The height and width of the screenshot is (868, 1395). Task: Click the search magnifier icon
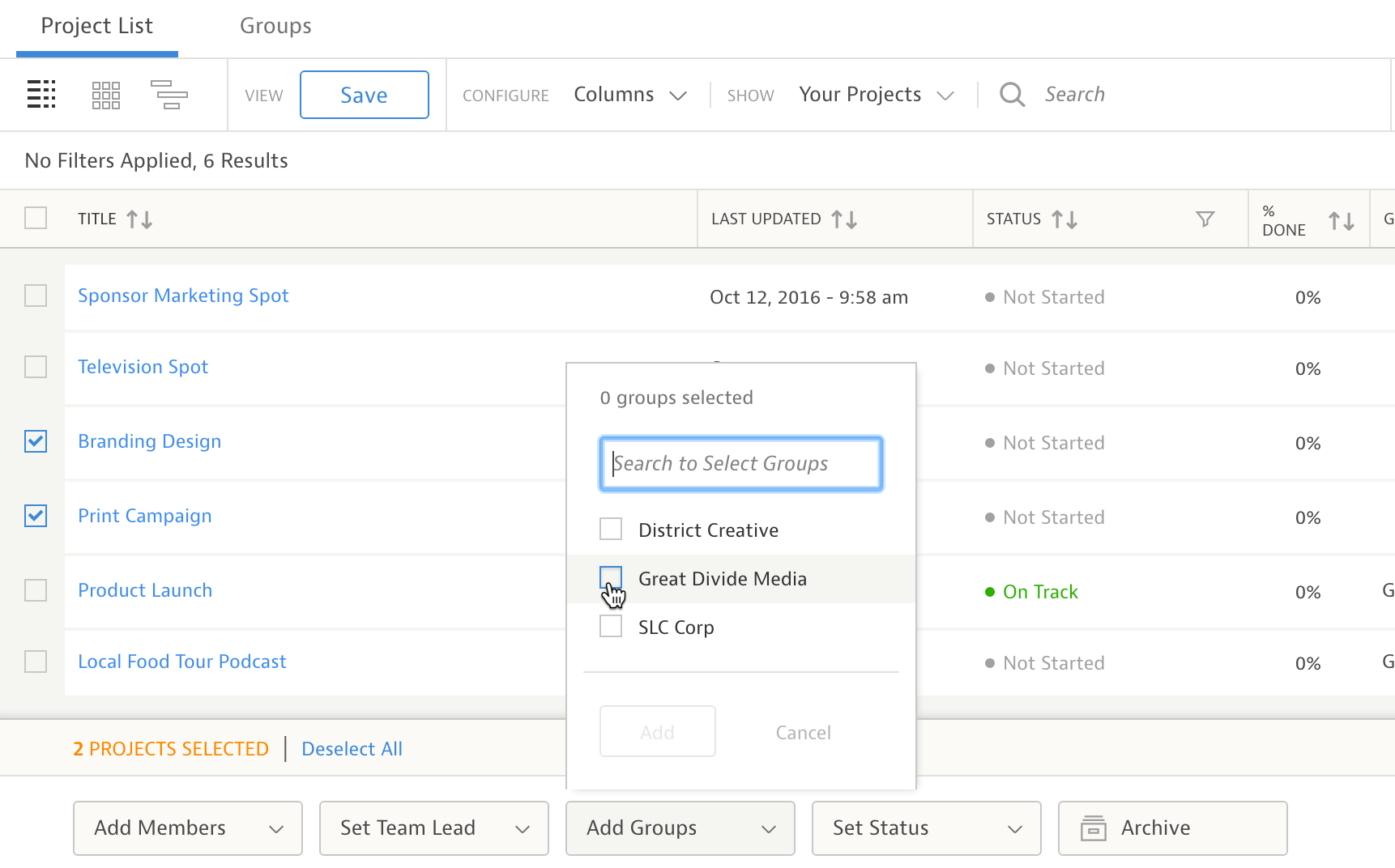pyautogui.click(x=1012, y=95)
